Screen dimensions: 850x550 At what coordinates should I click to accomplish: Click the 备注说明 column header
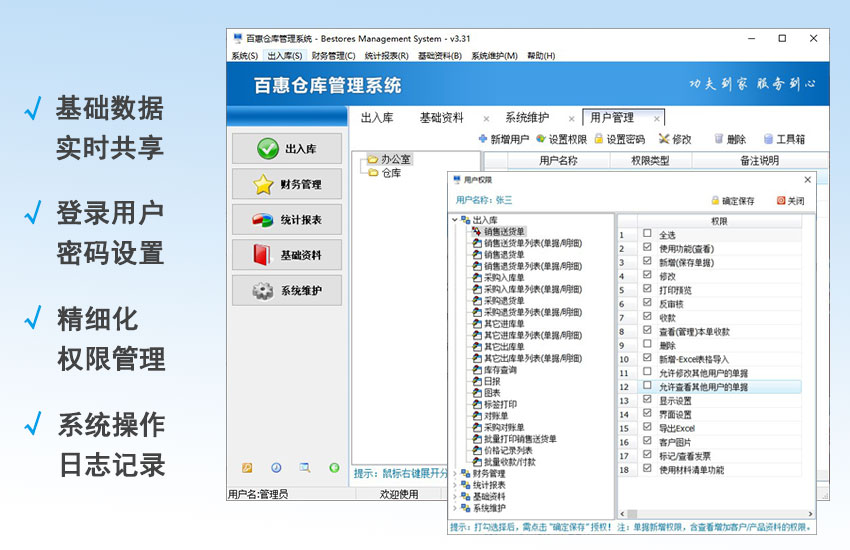tap(760, 160)
